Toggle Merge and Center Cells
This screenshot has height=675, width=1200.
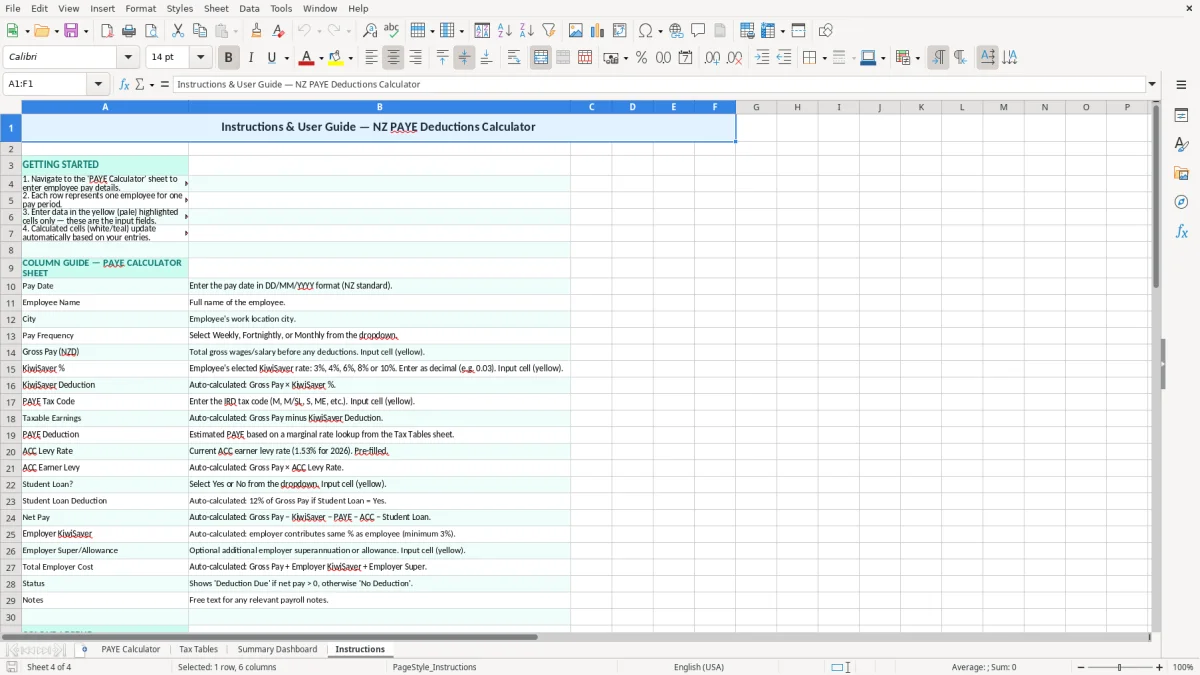541,58
